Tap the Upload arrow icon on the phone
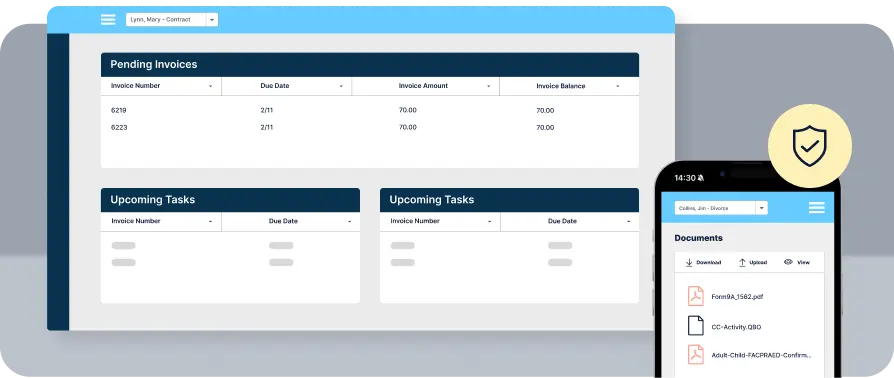Image resolution: width=894 pixels, height=378 pixels. tap(742, 262)
